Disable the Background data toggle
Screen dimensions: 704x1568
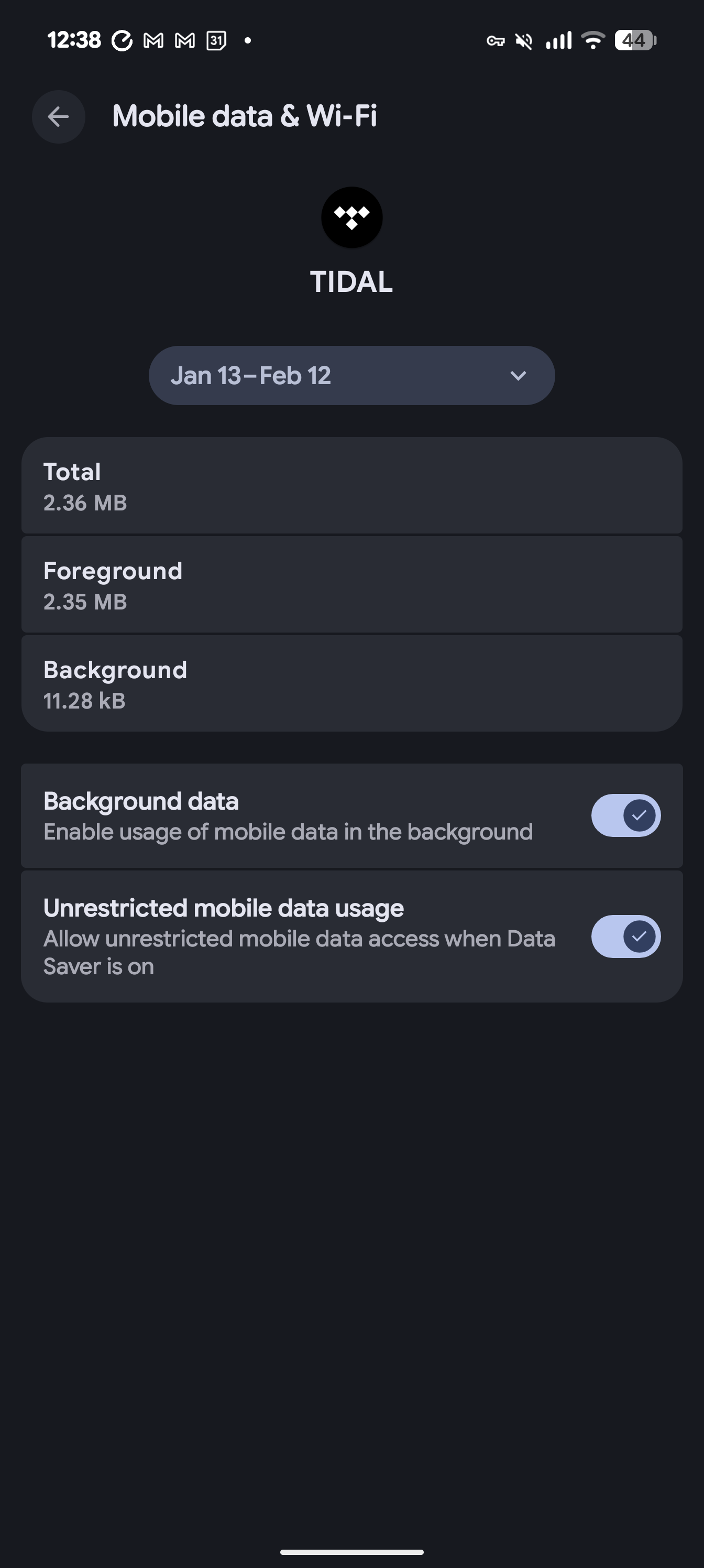625,815
